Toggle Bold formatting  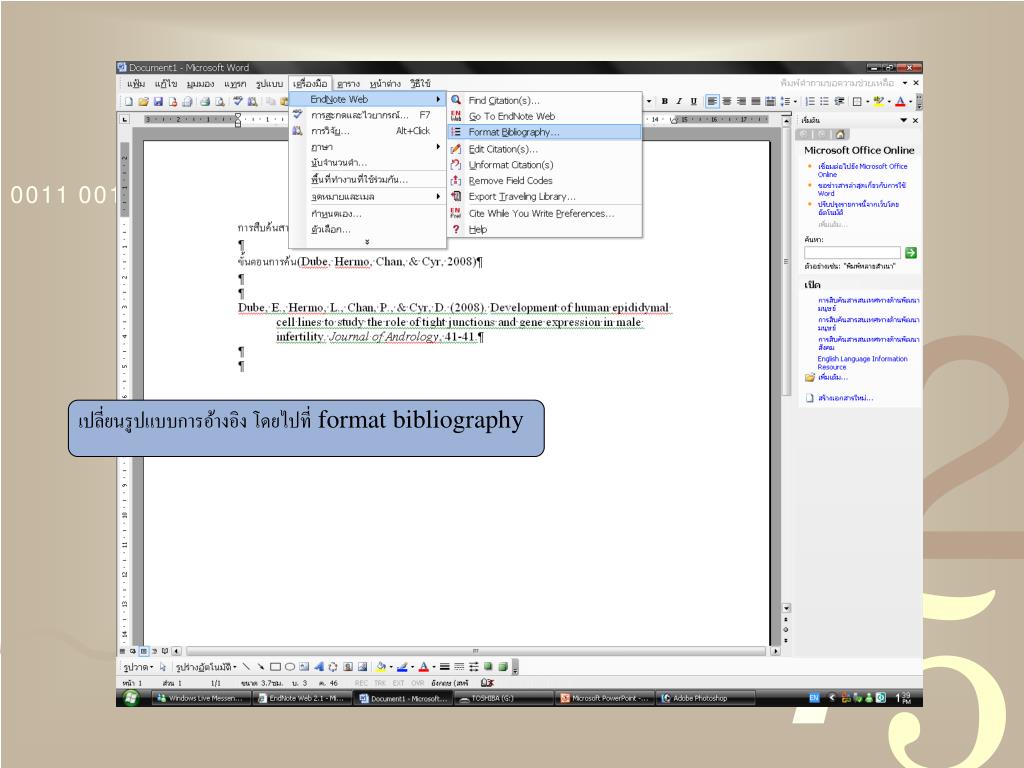664,101
